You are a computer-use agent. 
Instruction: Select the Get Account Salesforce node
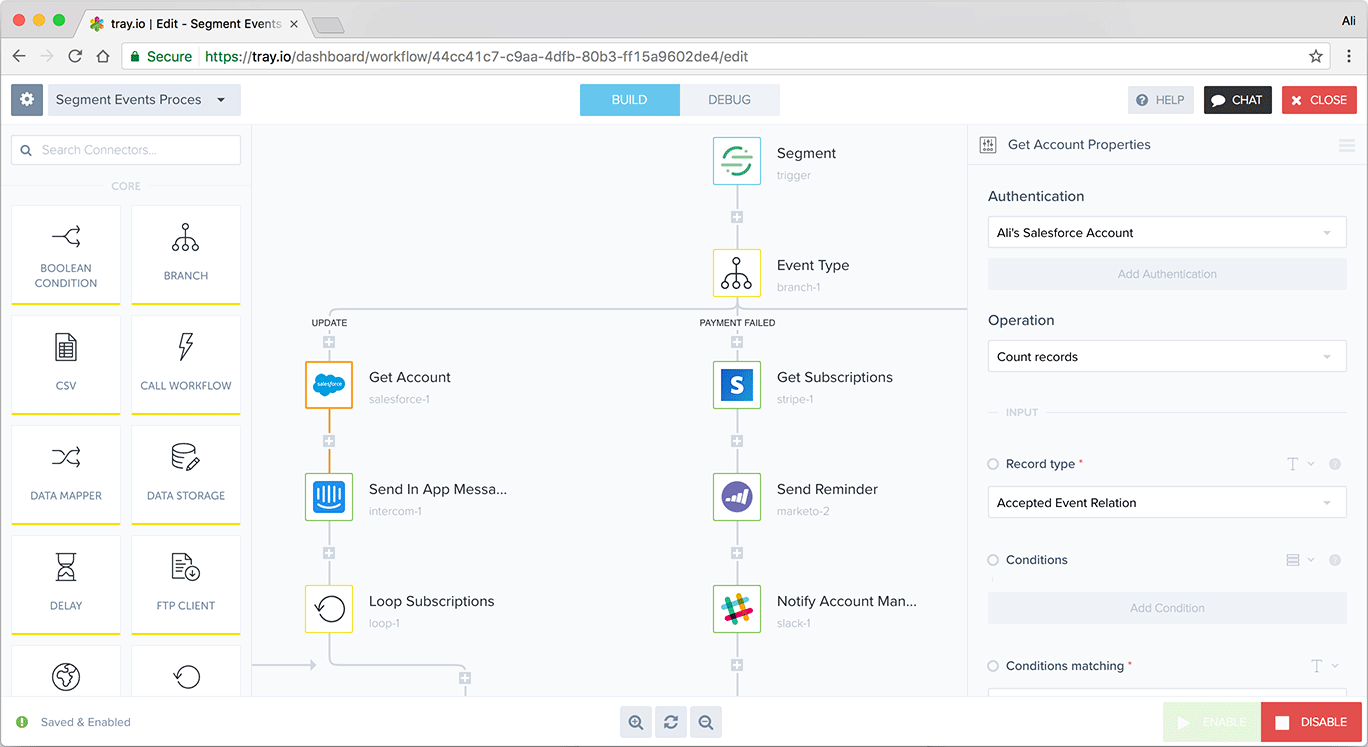pos(329,385)
